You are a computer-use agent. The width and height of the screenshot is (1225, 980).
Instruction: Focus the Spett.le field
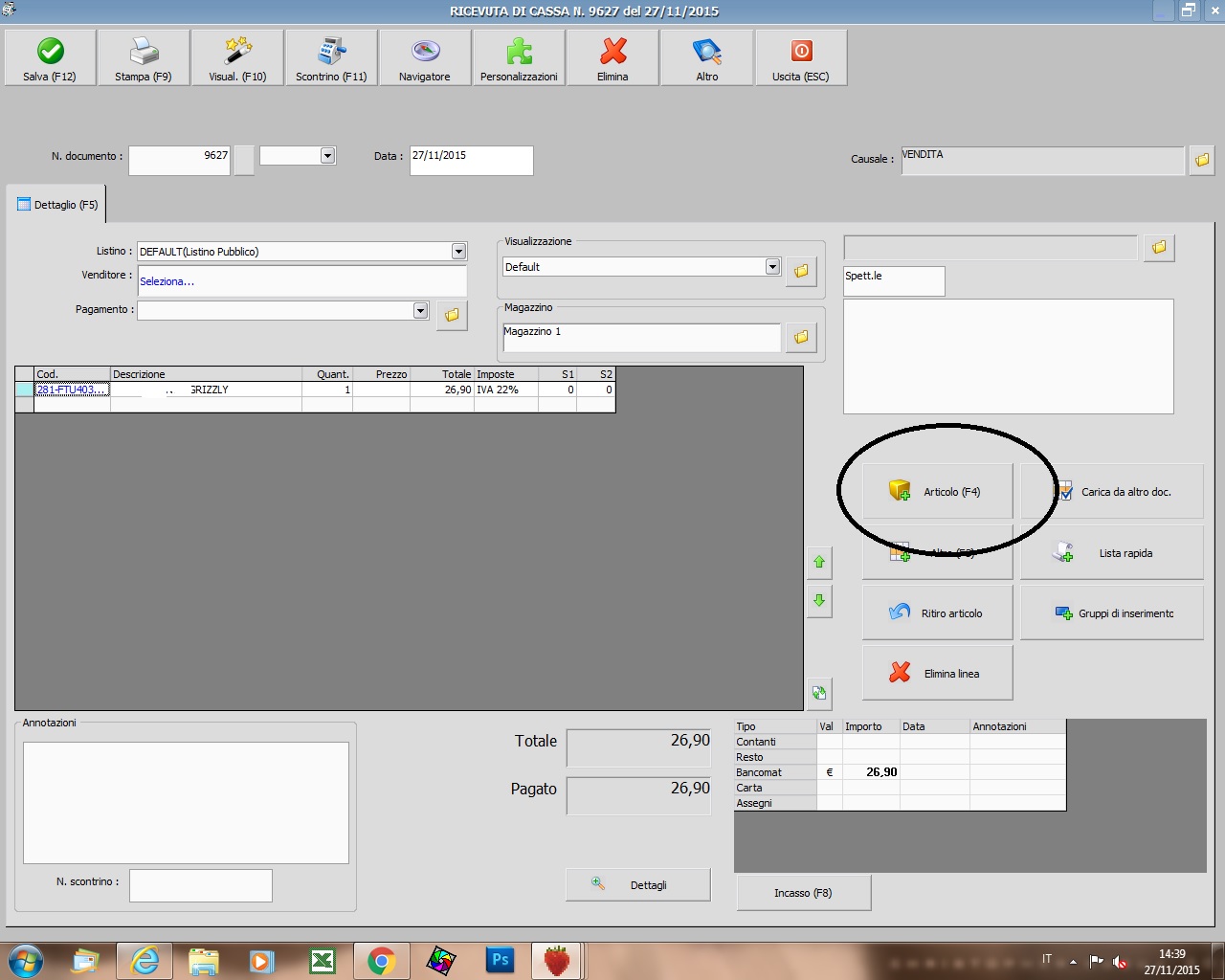coord(894,281)
